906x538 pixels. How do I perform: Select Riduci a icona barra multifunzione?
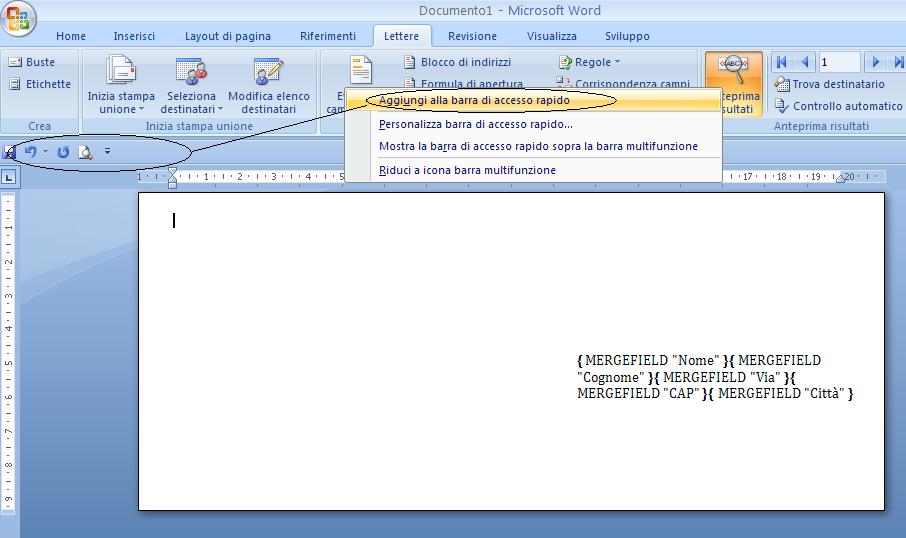point(533,170)
